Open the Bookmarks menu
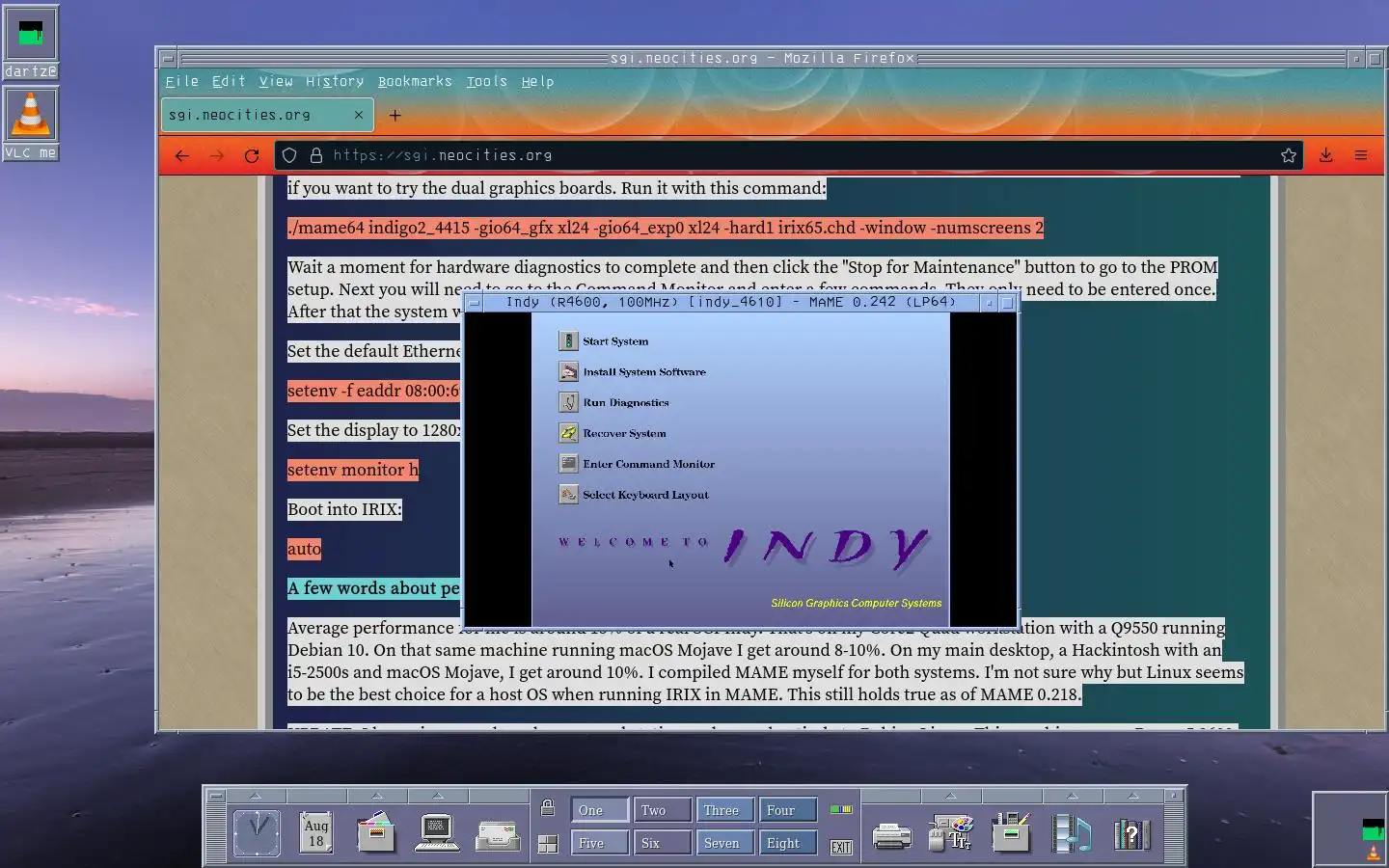The width and height of the screenshot is (1389, 868). click(415, 82)
